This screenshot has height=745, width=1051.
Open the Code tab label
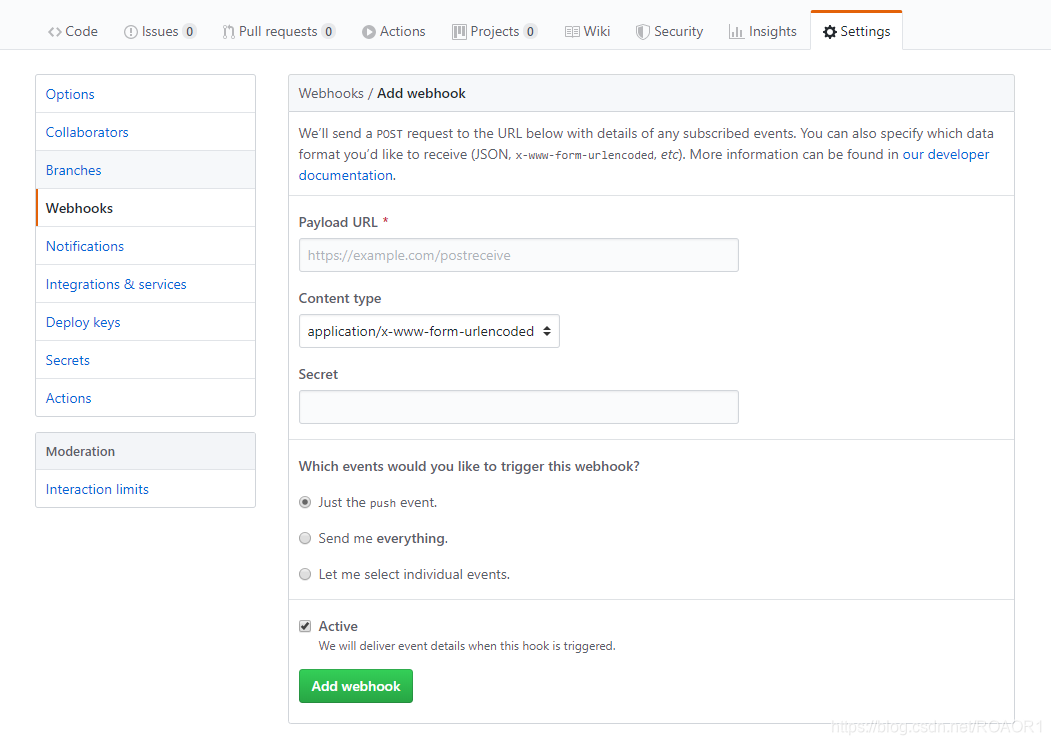click(82, 32)
